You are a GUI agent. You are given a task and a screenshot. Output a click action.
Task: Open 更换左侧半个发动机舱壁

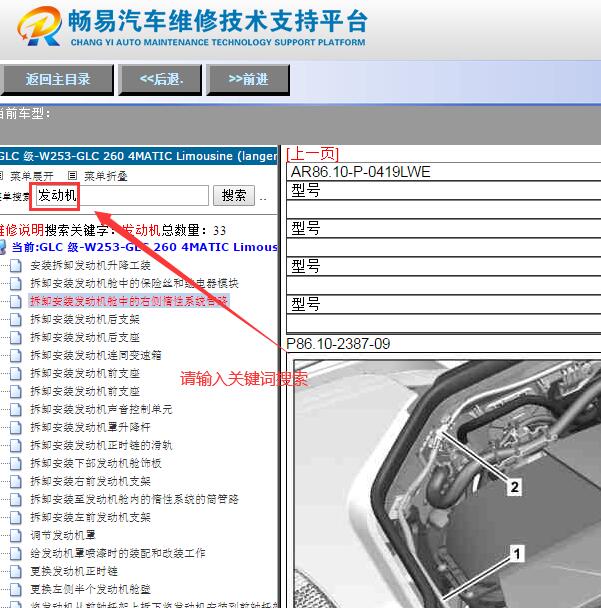click(90, 589)
